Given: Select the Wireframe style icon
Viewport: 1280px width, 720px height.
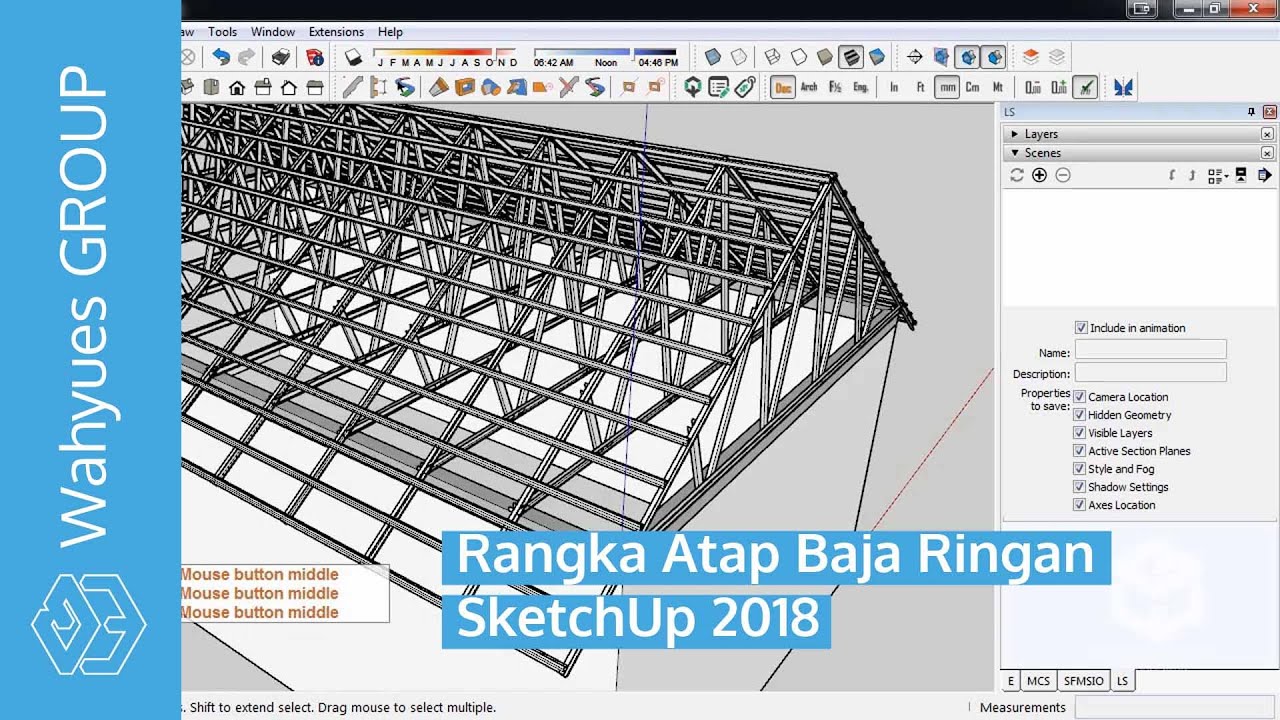Looking at the screenshot, I should point(773,58).
